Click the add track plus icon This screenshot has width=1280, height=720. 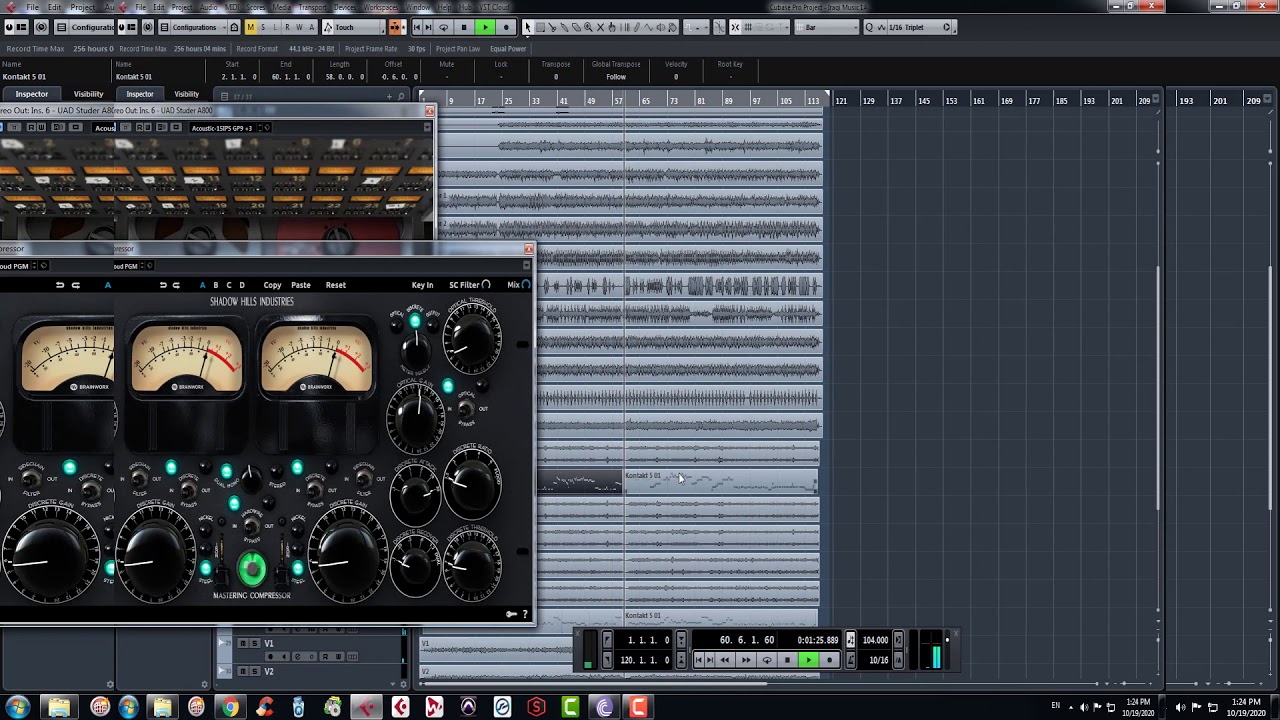coord(389,96)
